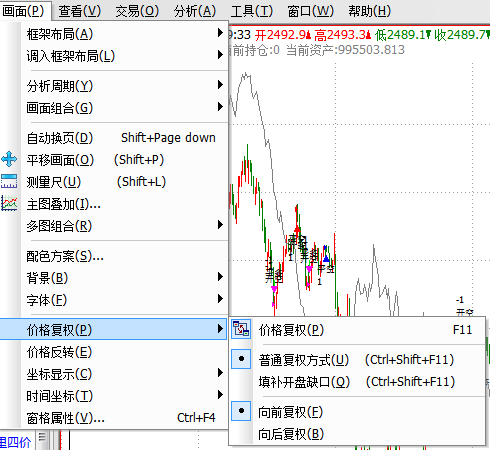Image resolution: width=490 pixels, height=450 pixels.
Task: Expand the 调入框架布局 submenu
Action: click(220, 55)
